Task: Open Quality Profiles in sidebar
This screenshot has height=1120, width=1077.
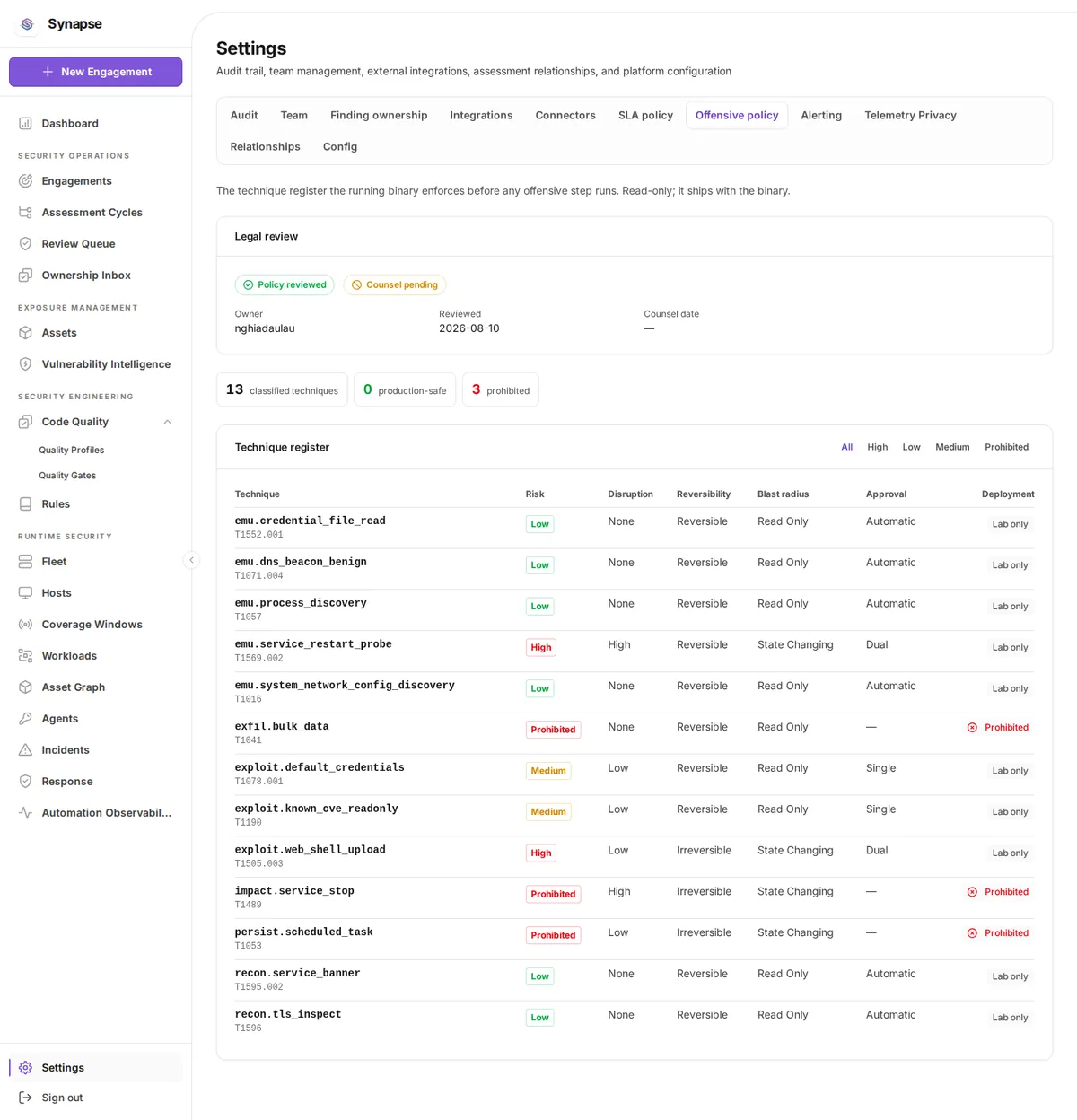Action: pos(72,451)
